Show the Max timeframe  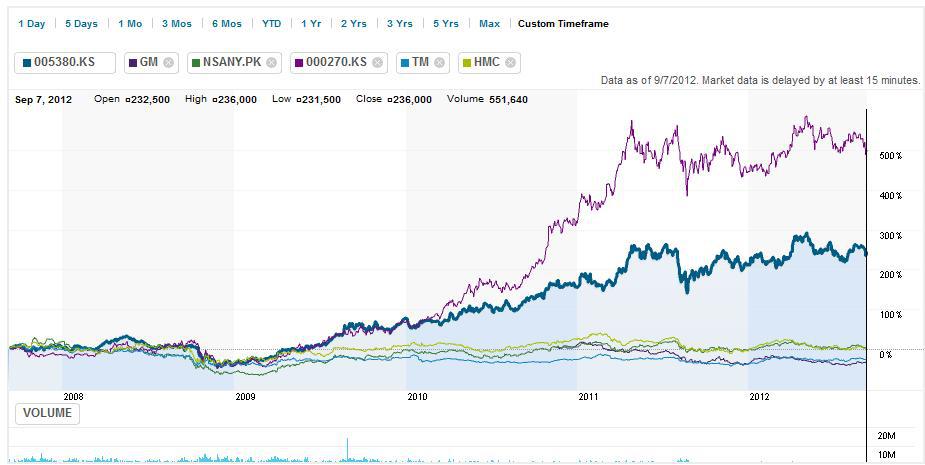(489, 23)
